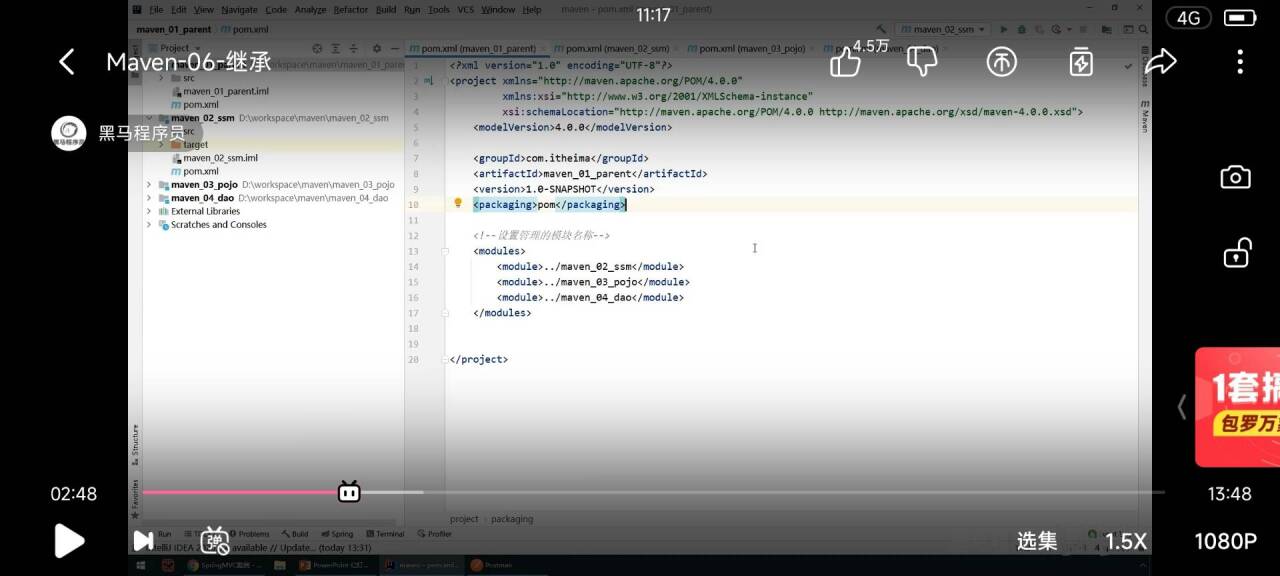Collapse the maven_02_ssm module node
This screenshot has width=1280, height=576.
pos(149,118)
